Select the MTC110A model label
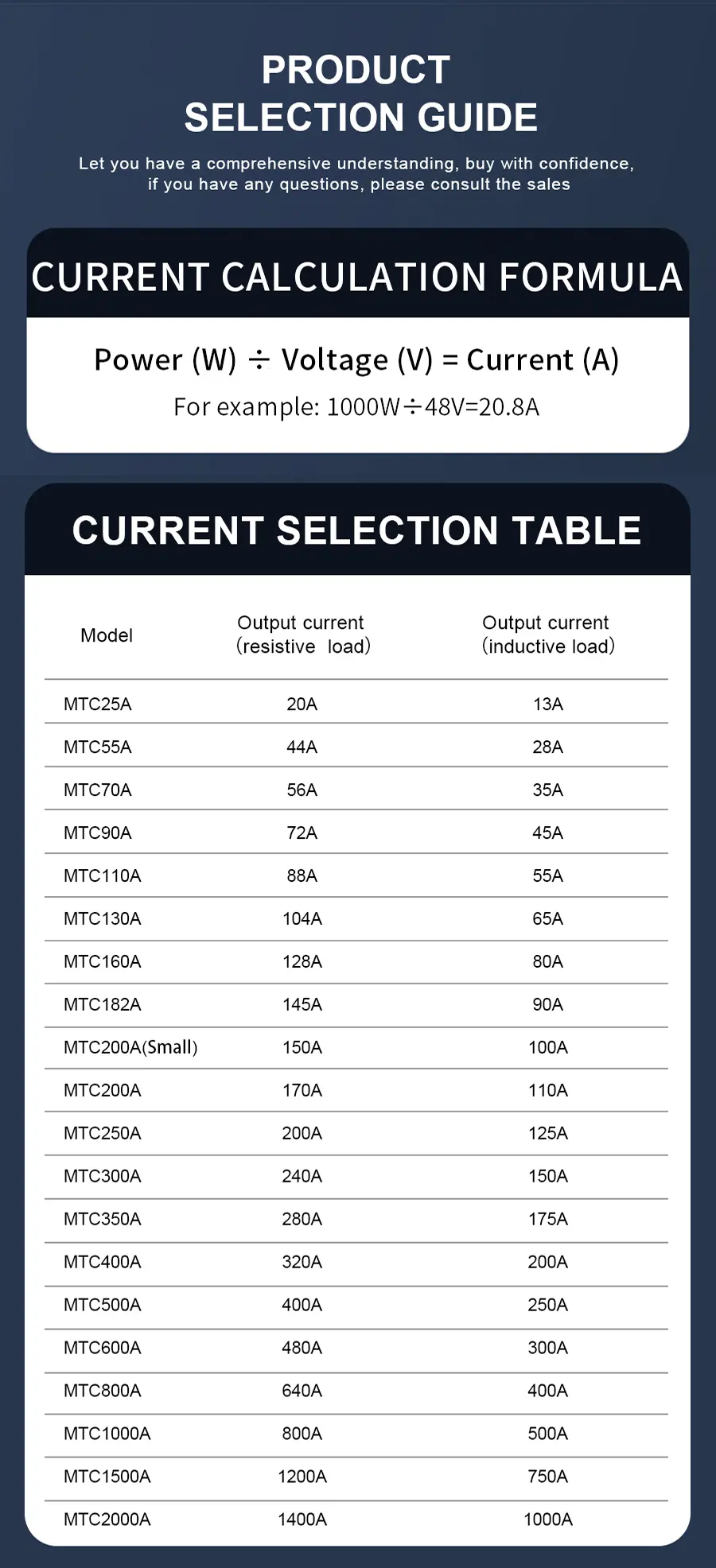The image size is (716, 1568). click(x=103, y=876)
